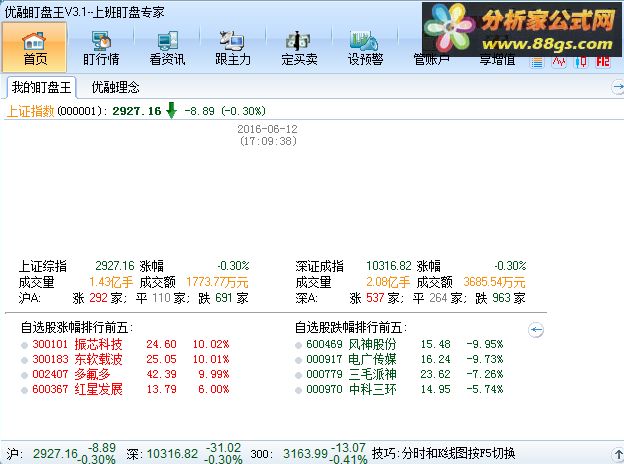624x464 pixels.
Task: Open the red F10 info icon
Action: [x=603, y=62]
